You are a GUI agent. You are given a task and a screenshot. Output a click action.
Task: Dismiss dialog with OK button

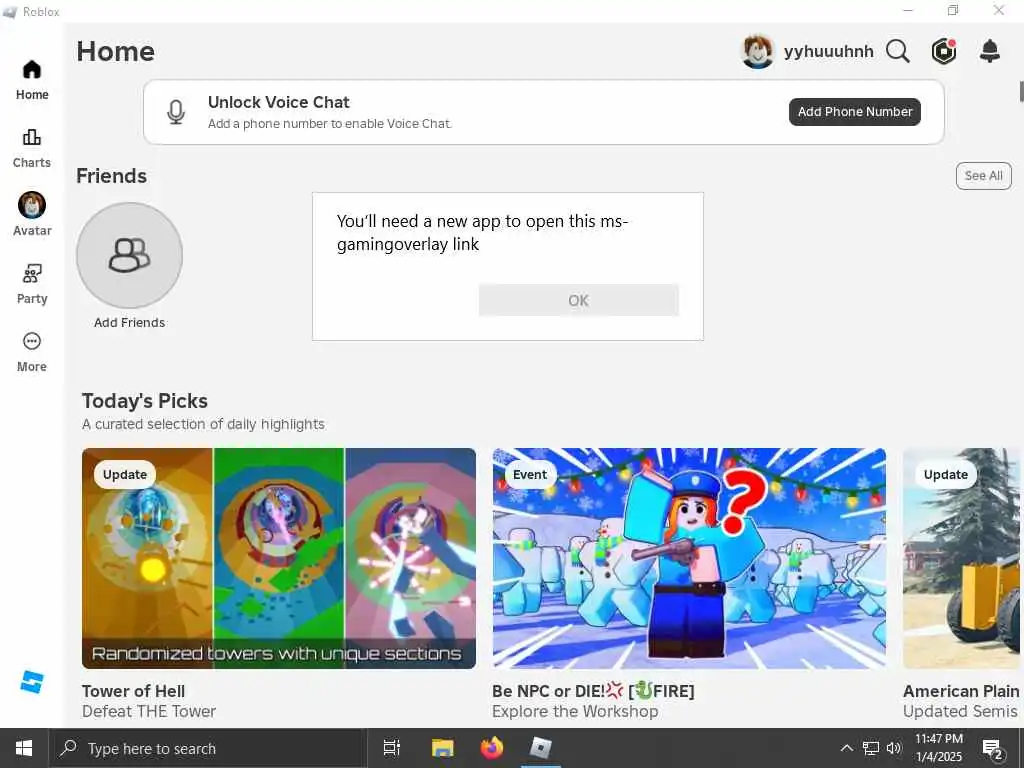579,300
